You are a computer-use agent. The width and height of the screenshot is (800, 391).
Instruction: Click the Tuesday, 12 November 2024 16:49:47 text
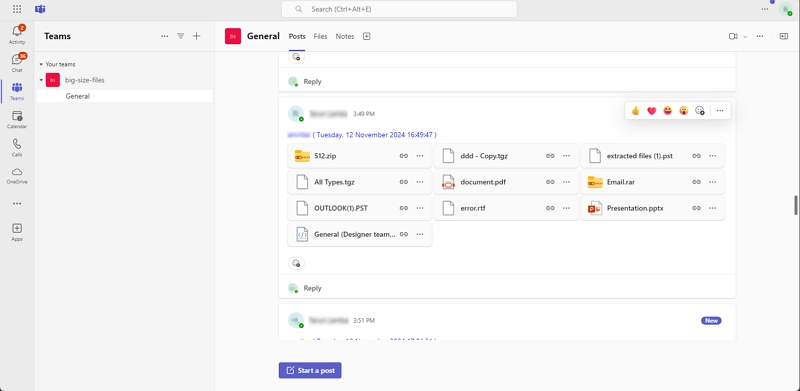tap(374, 135)
